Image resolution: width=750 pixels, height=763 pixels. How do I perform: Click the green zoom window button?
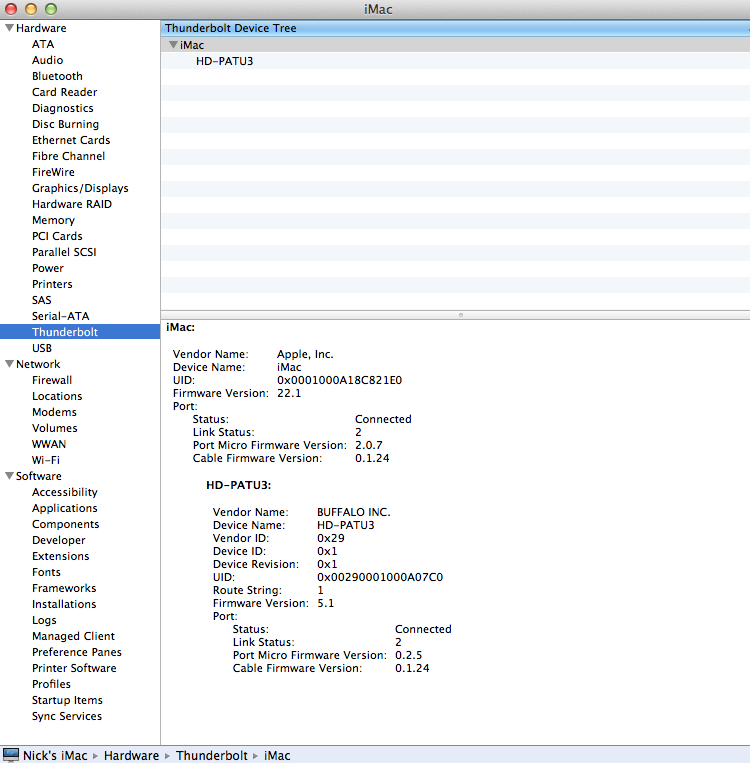[51, 9]
